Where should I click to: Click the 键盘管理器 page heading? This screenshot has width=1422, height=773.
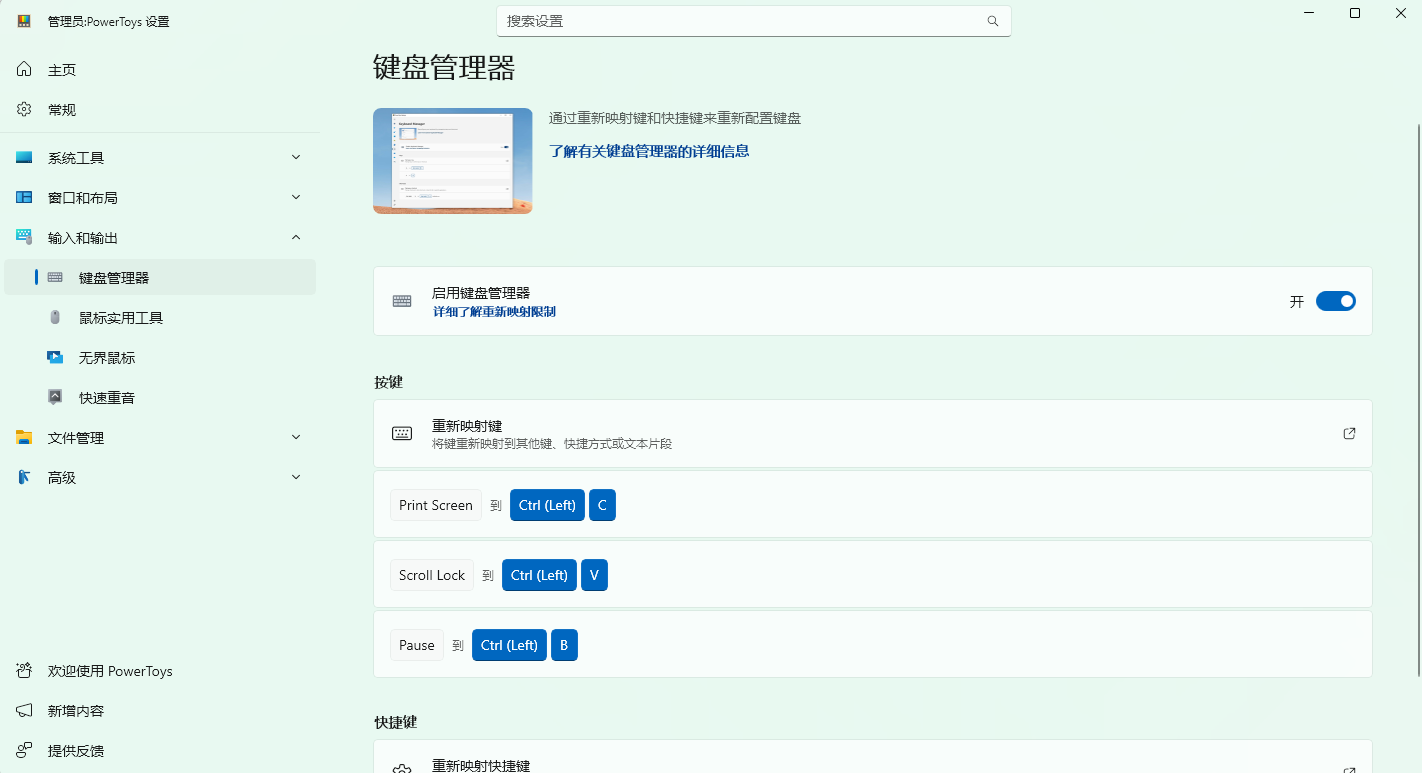point(444,68)
